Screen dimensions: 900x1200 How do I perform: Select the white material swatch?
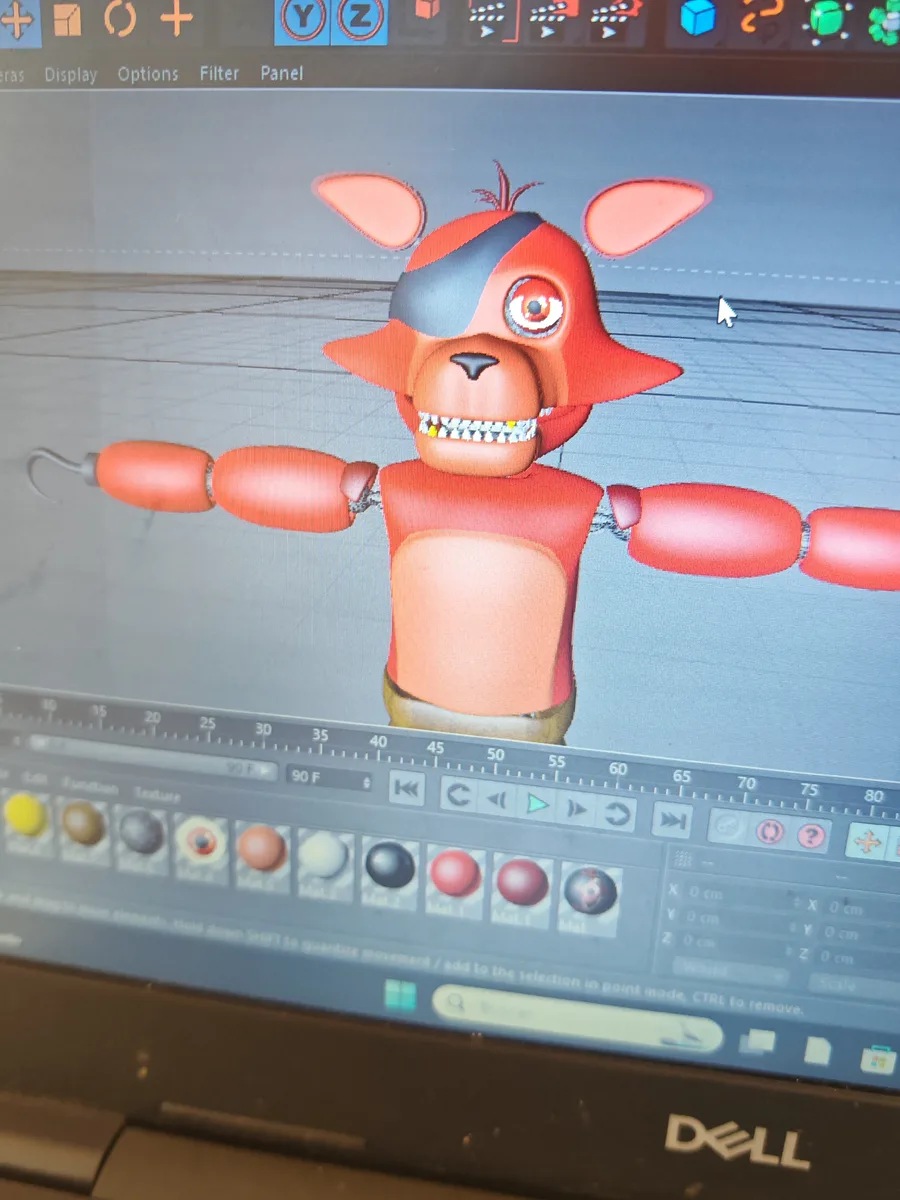(x=324, y=856)
